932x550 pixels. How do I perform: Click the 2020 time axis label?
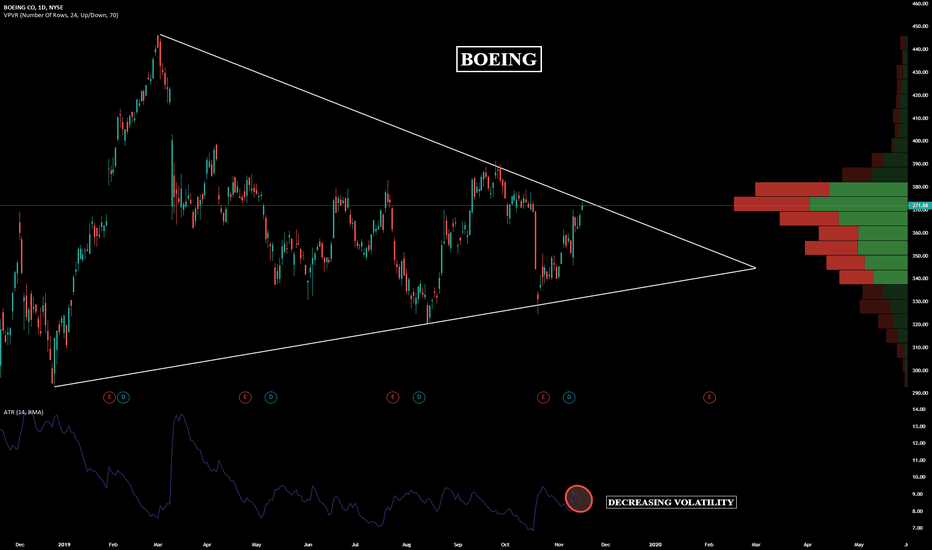tap(655, 544)
